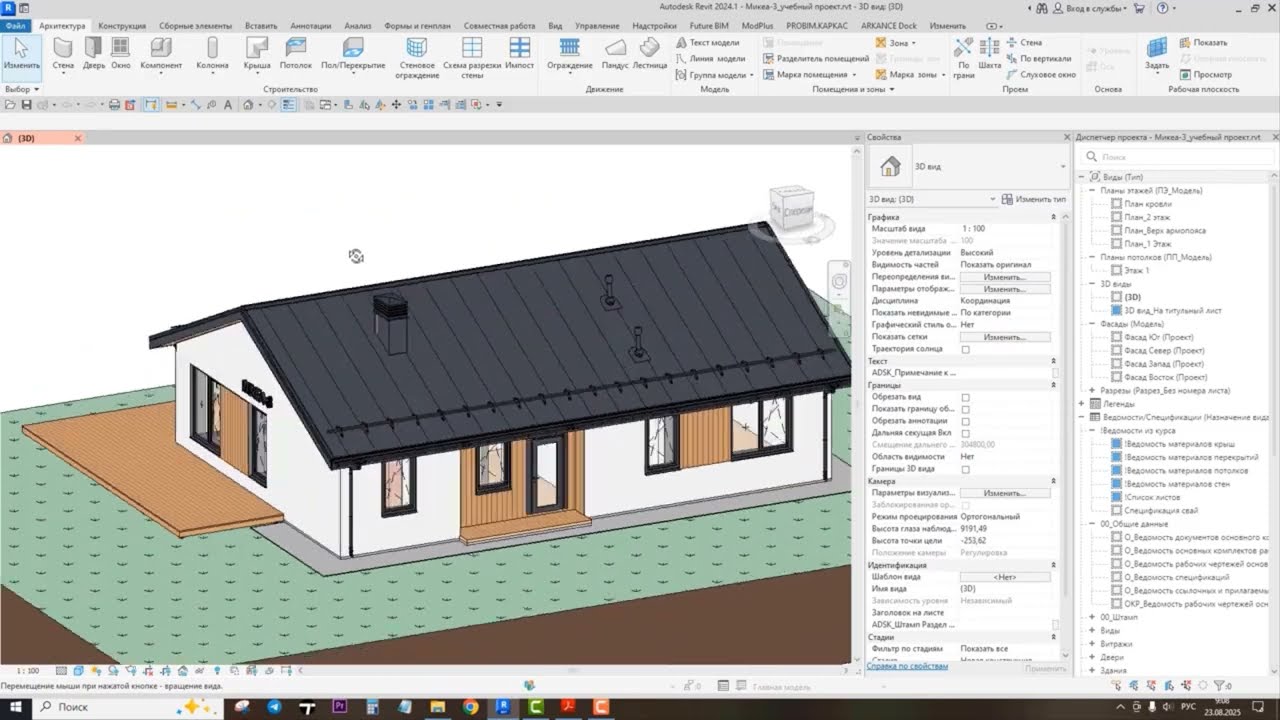Screen dimensions: 1280x720
Task: Expand the Разрезы tree node
Action: [x=1093, y=390]
